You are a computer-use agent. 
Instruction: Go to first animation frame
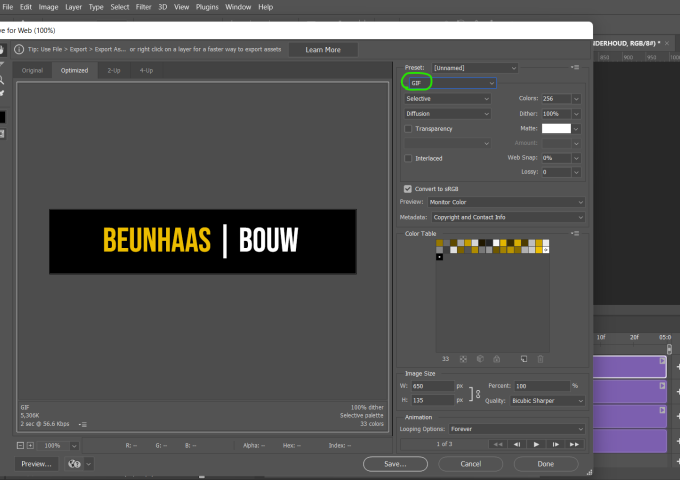[x=498, y=444]
